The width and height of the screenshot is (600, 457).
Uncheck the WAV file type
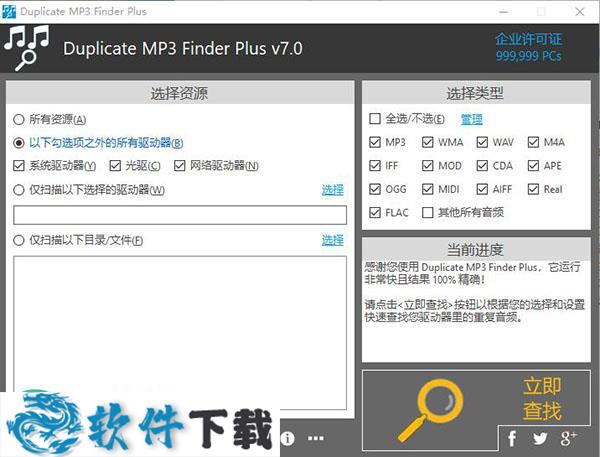click(482, 142)
